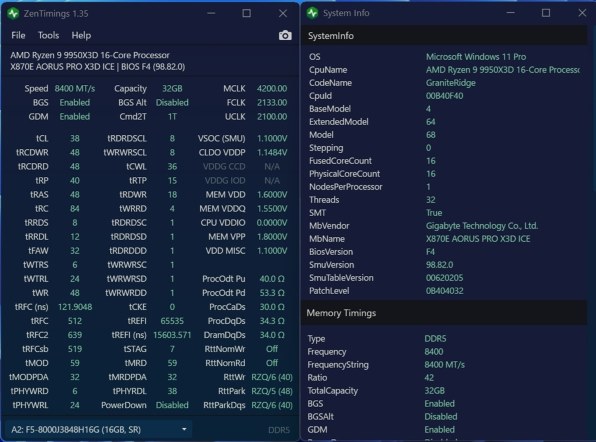Screen dimensions: 596x442
Task: Click the FrequencyString value 8400 MT/s
Action: [444, 365]
